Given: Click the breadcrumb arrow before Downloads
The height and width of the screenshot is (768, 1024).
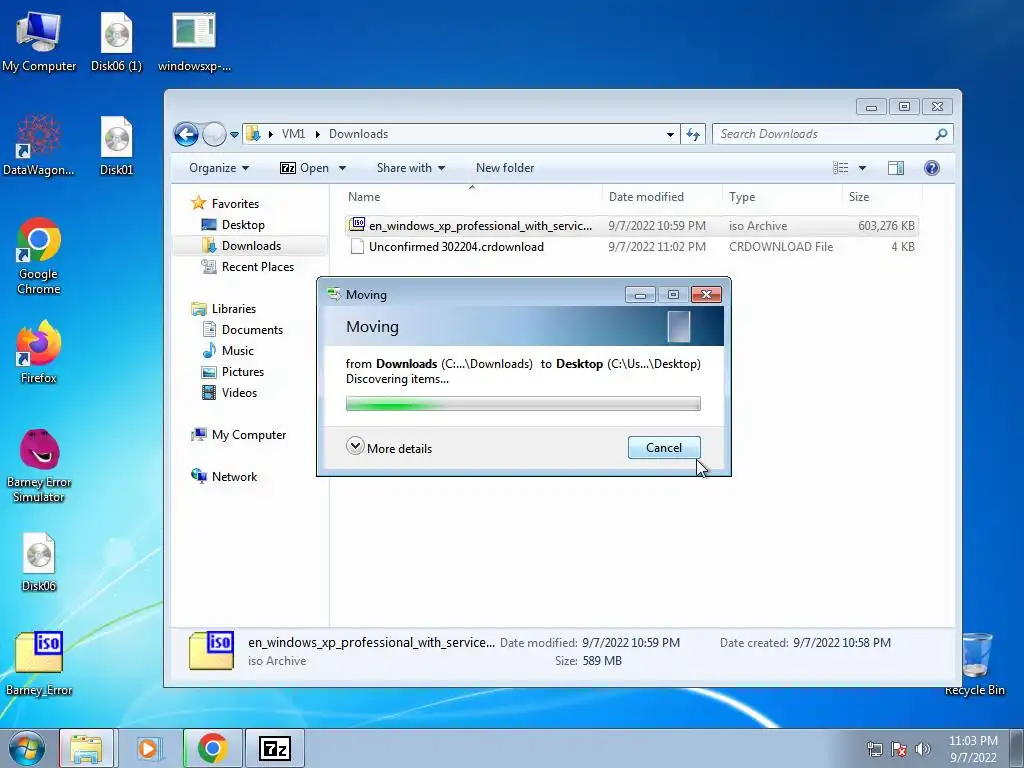Looking at the screenshot, I should [317, 134].
